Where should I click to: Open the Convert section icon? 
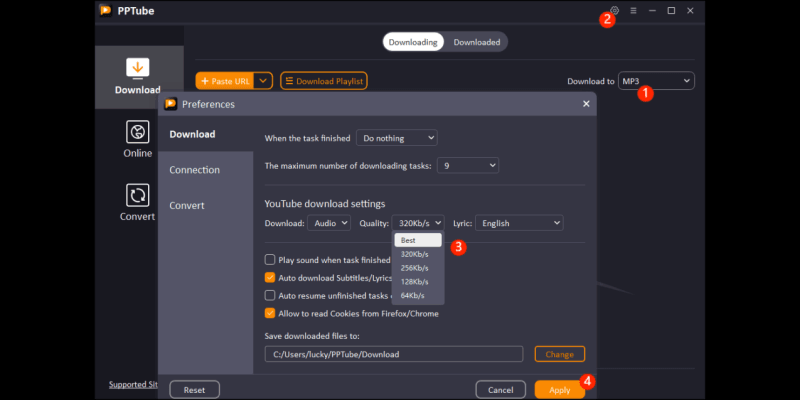[x=137, y=195]
